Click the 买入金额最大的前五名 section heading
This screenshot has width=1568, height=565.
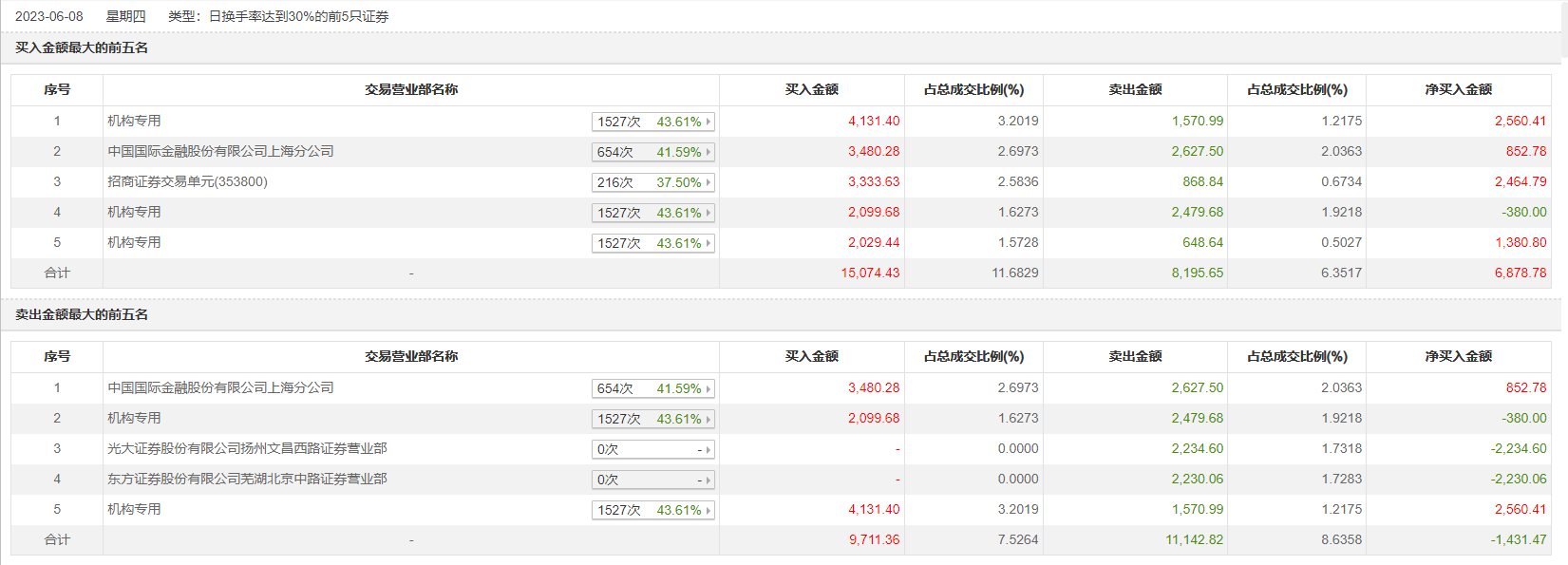click(x=82, y=47)
